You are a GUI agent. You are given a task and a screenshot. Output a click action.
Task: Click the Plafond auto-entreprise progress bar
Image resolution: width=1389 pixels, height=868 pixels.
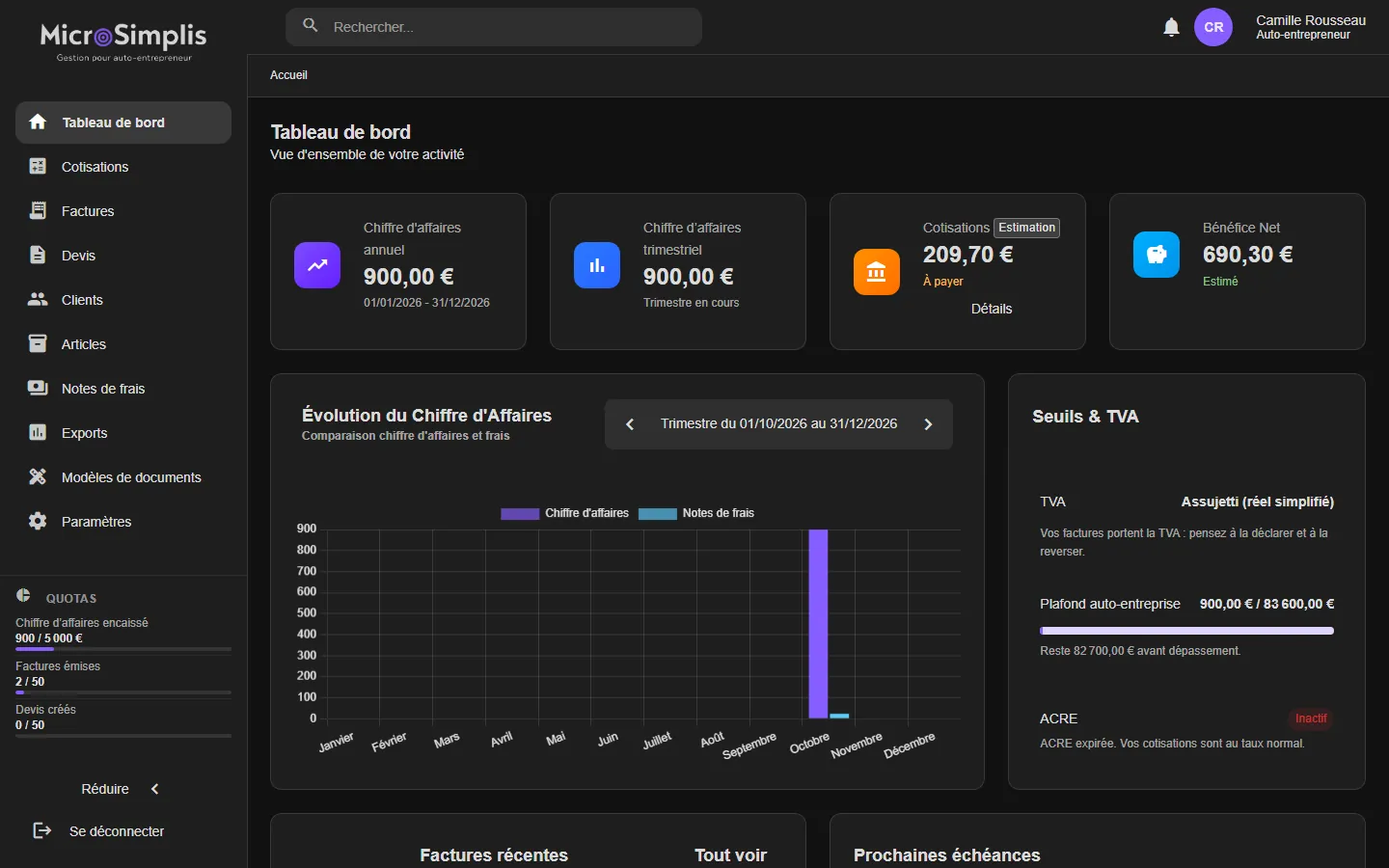[1186, 631]
